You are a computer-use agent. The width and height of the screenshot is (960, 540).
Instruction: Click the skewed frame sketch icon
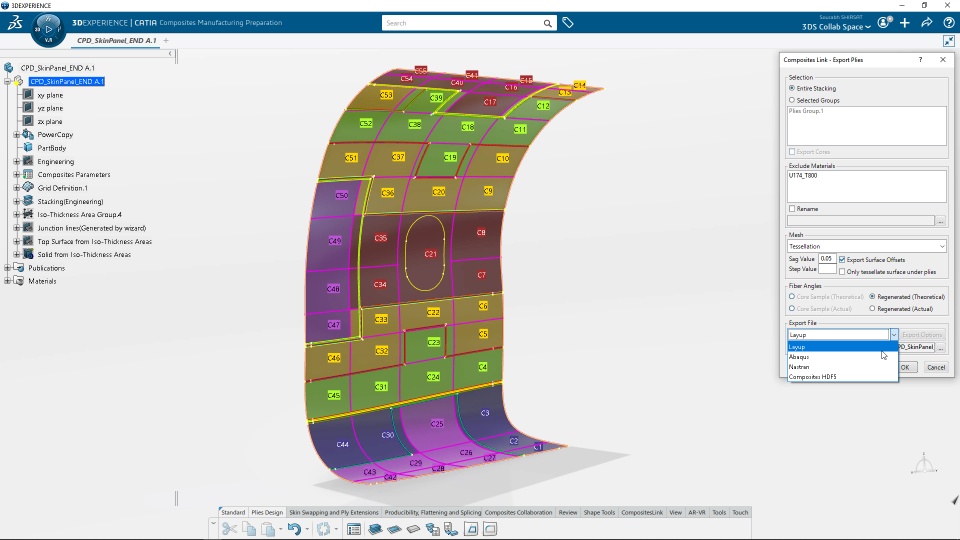click(x=471, y=529)
